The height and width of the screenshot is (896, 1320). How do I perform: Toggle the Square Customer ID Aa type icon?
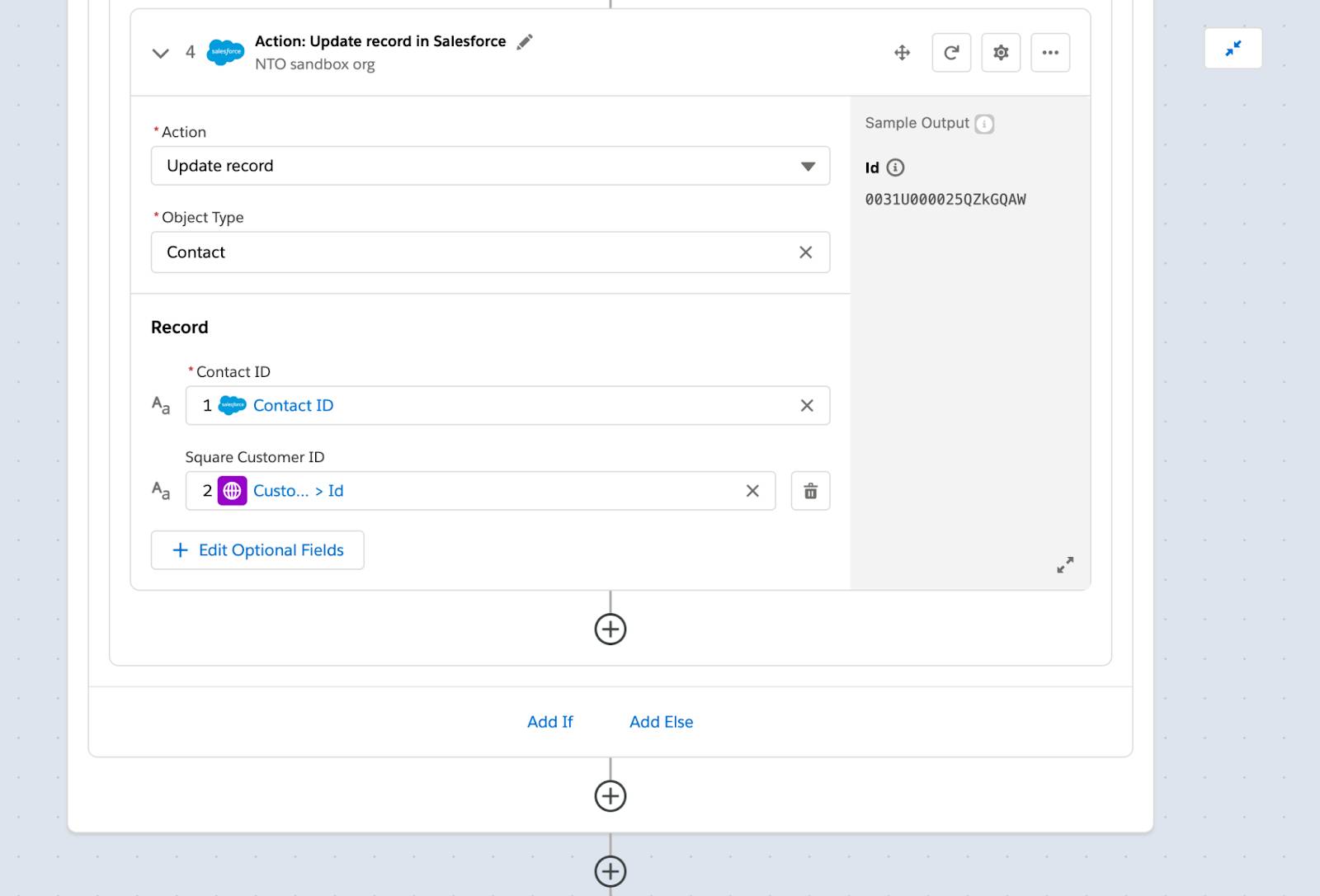(161, 491)
